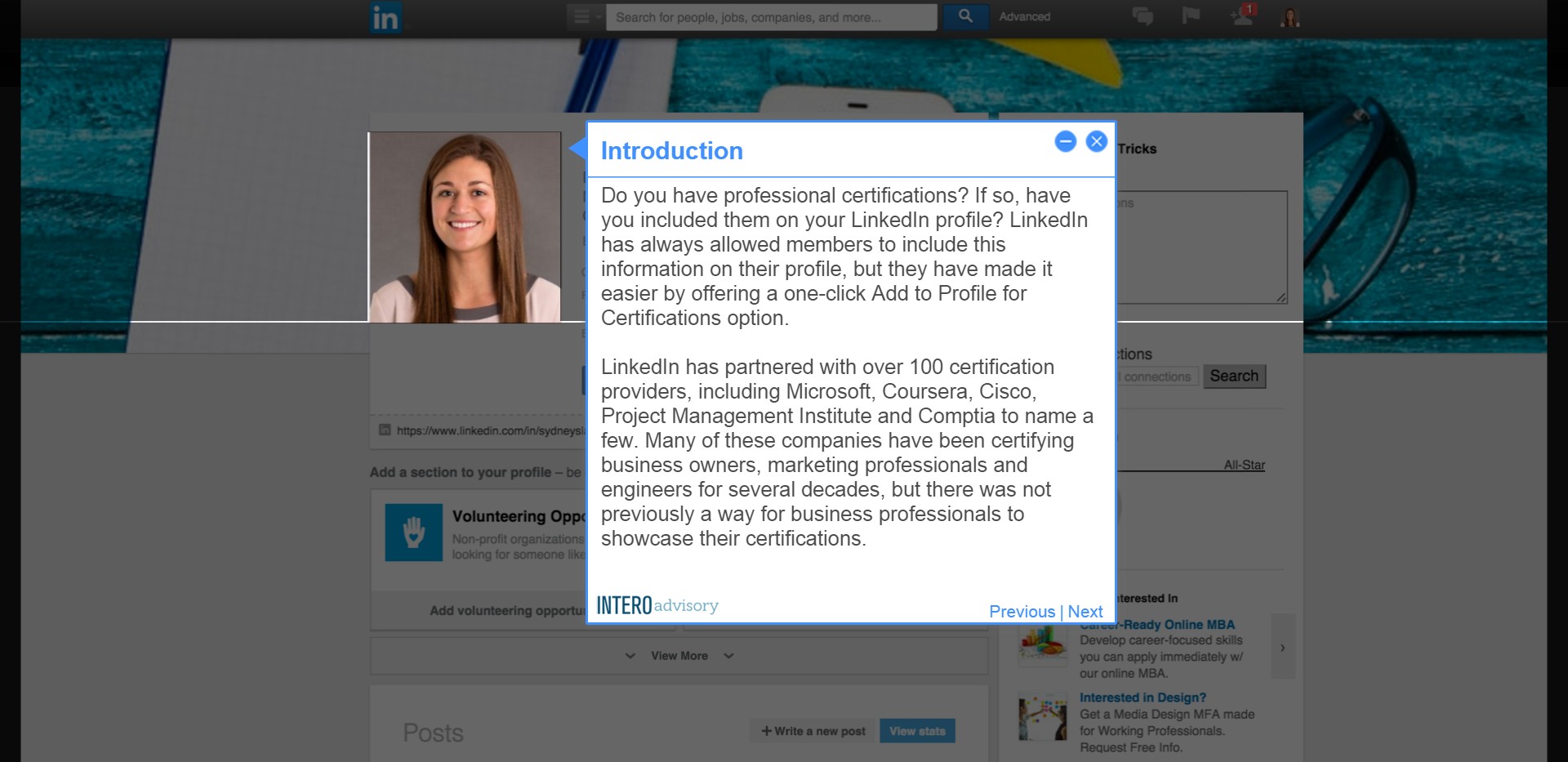Focus the people and jobs search field
This screenshot has height=762, width=1568.
click(x=771, y=17)
